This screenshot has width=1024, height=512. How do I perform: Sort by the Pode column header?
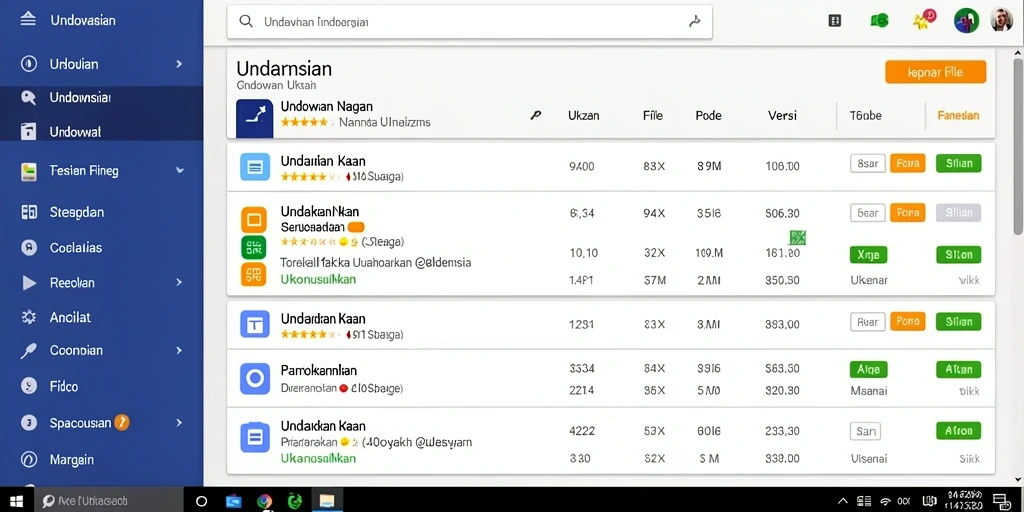click(x=709, y=116)
